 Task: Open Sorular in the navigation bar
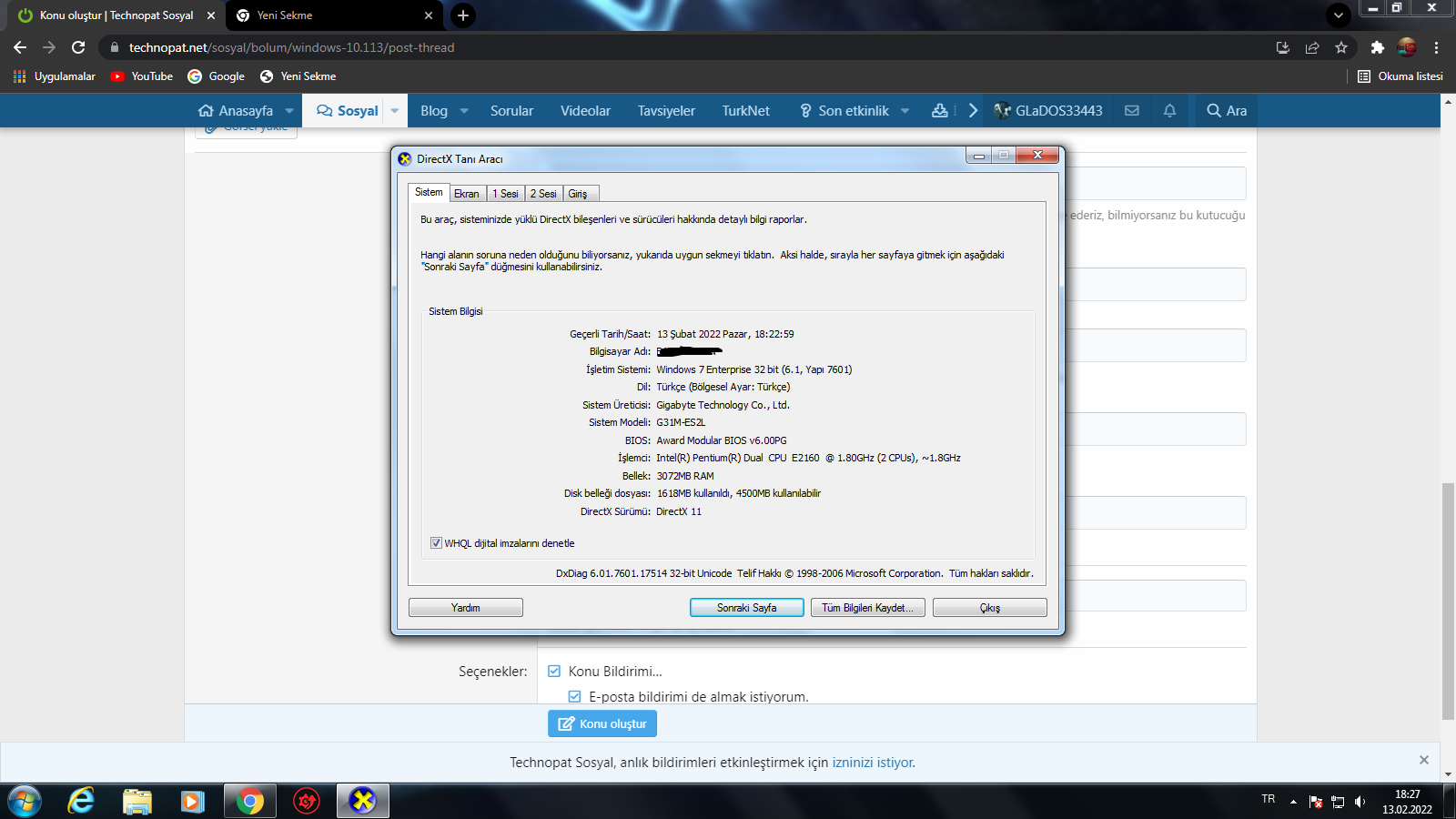click(x=511, y=111)
